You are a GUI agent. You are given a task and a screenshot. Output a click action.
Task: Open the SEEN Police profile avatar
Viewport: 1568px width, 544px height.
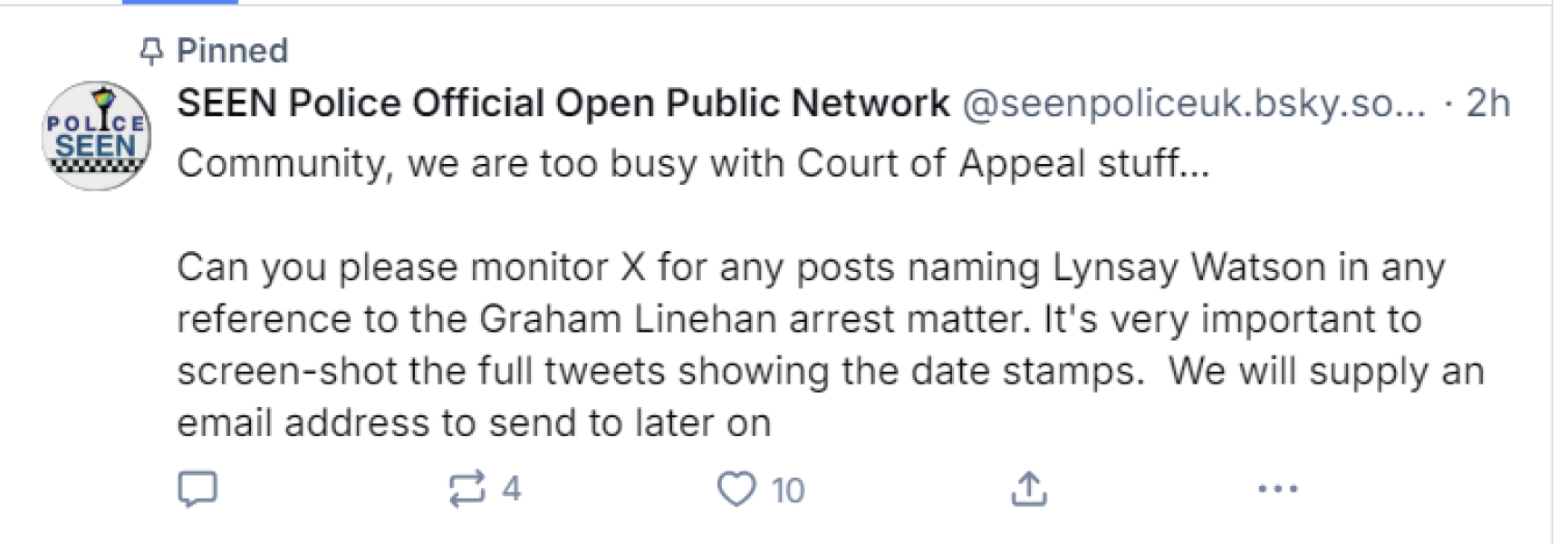93,134
